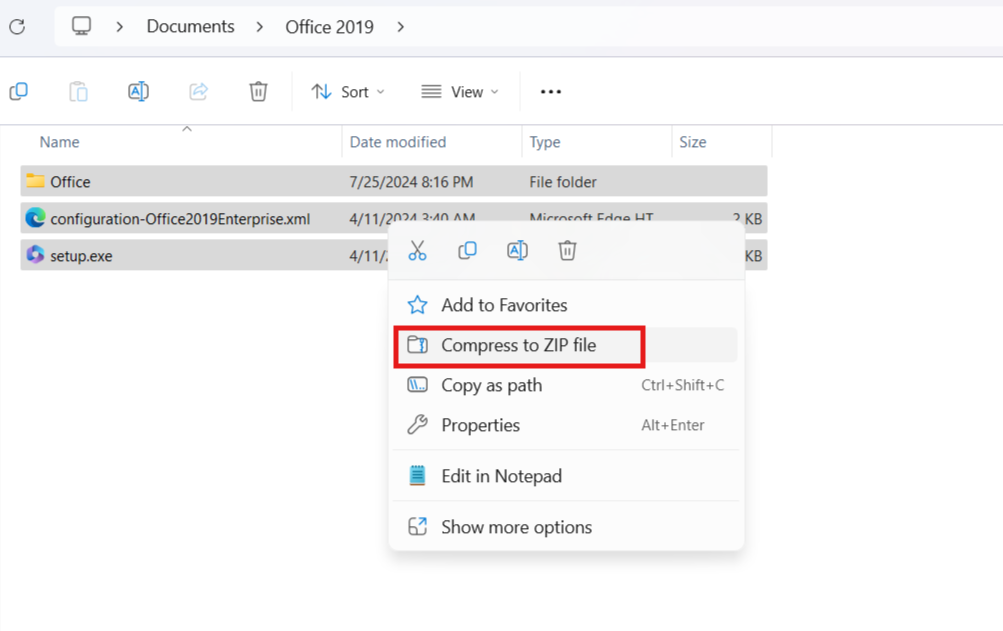Click the Edge icon of the xml file
The image size is (1003, 631).
pos(35,218)
